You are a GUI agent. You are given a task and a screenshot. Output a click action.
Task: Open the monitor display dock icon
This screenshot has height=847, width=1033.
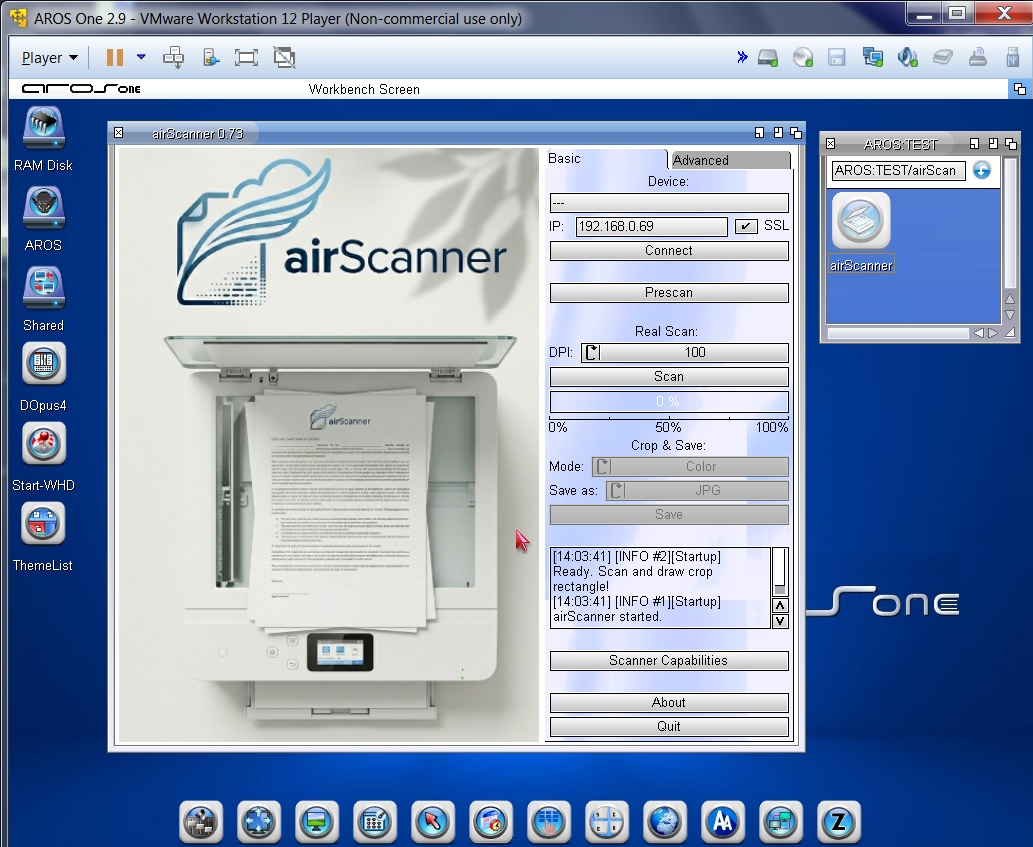[x=317, y=822]
